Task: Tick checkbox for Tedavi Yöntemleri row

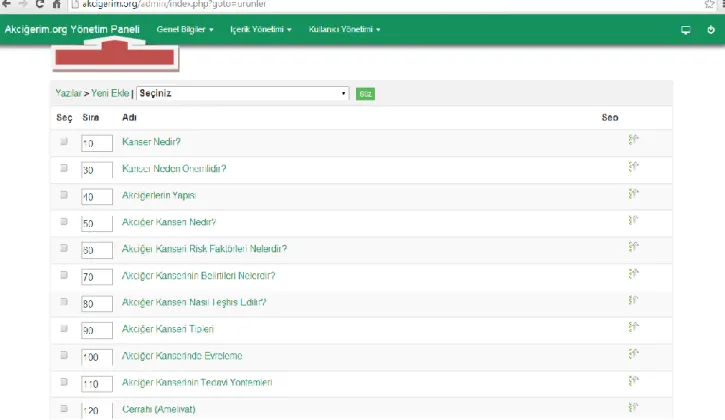Action: click(64, 382)
